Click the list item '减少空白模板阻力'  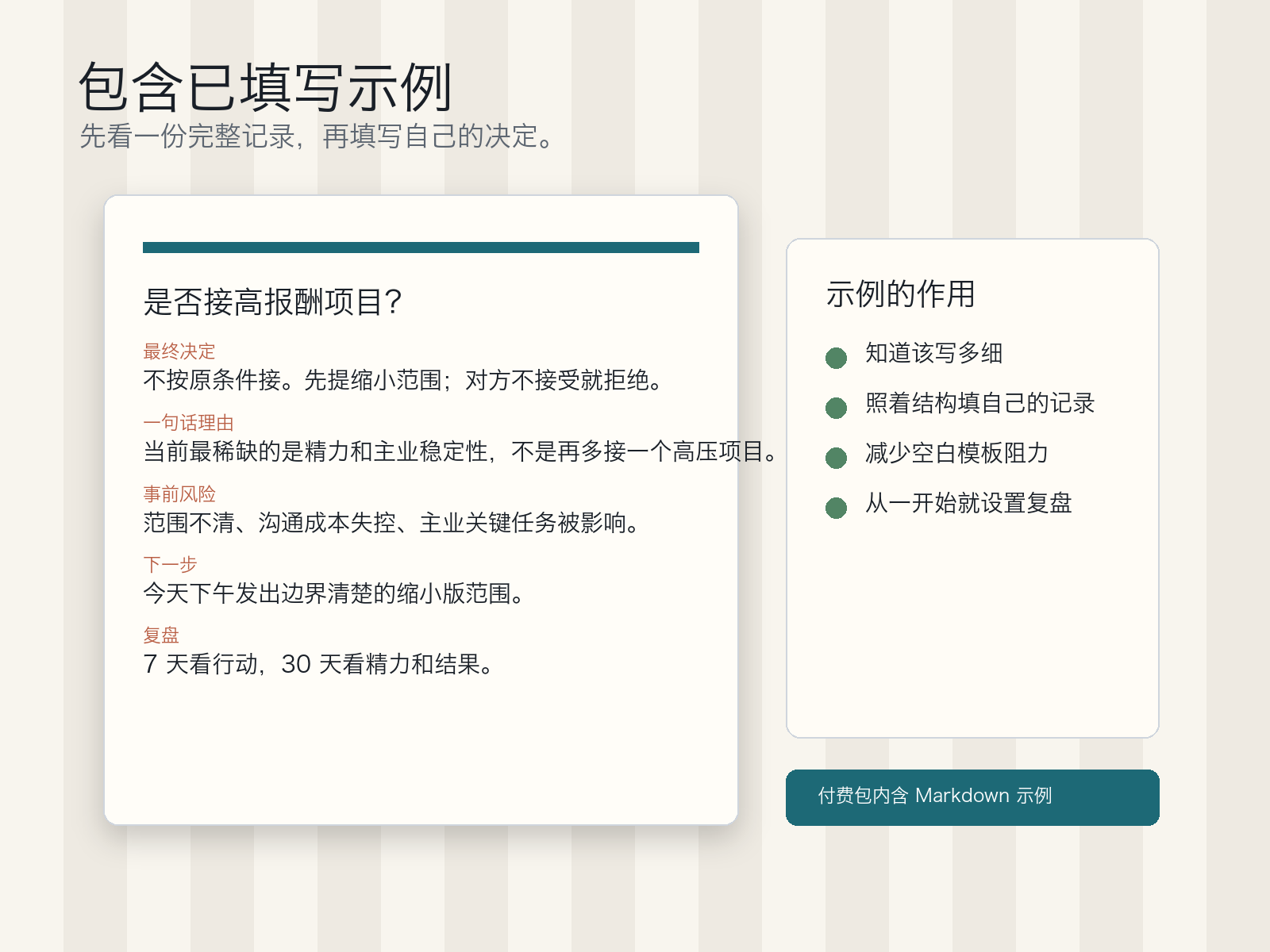(957, 452)
